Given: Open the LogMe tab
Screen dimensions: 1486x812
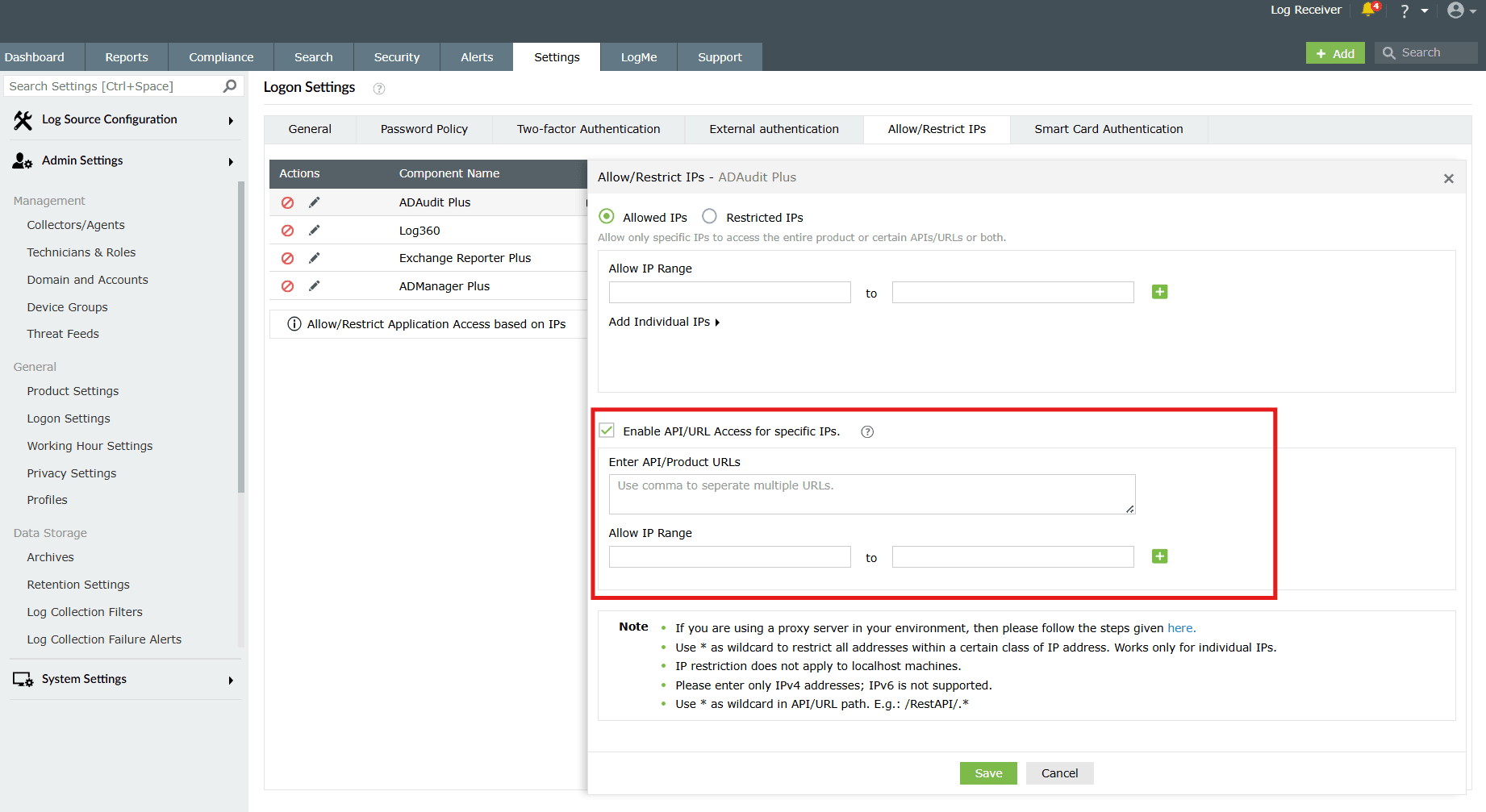Looking at the screenshot, I should (639, 57).
